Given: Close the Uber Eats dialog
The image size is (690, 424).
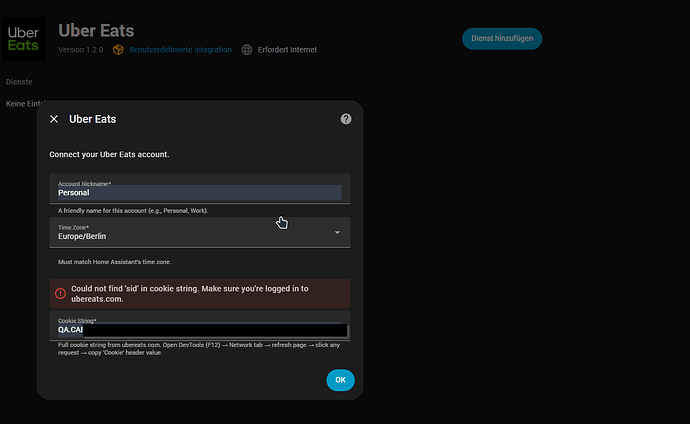Looking at the screenshot, I should coord(54,119).
